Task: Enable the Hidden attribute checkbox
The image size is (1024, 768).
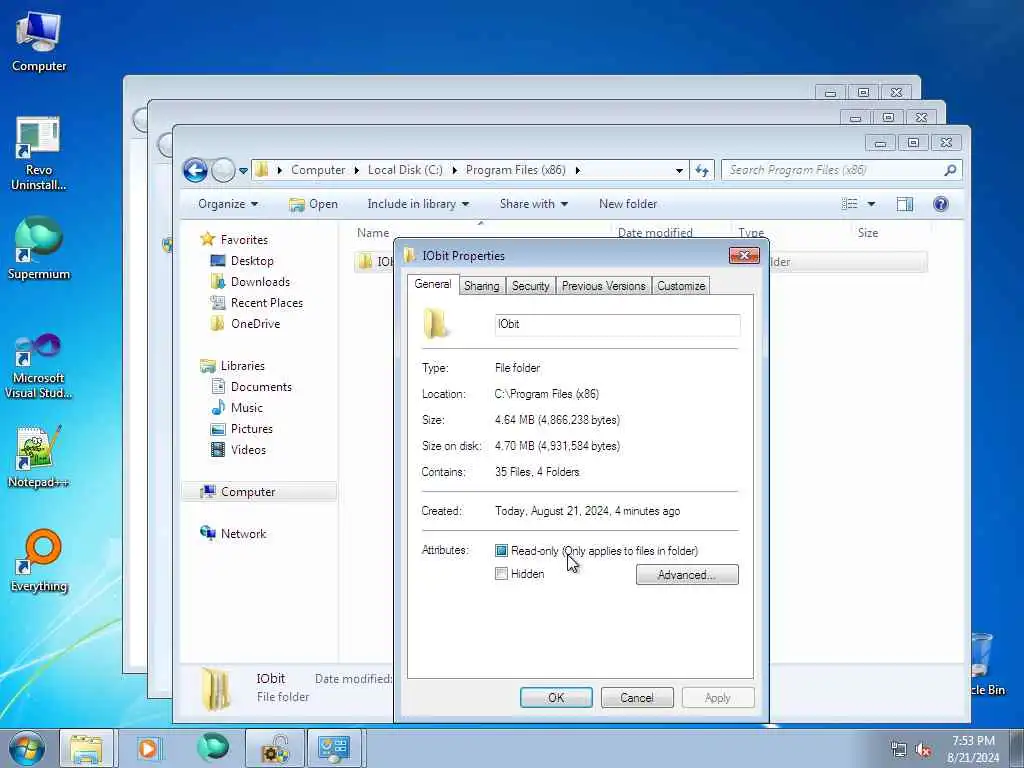Action: coord(501,574)
